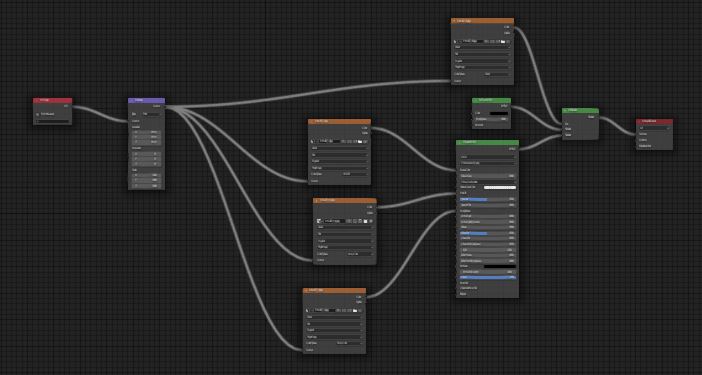The image size is (702, 375).
Task: Click new-image icon in bottom Image Texture node
Action: (349, 310)
